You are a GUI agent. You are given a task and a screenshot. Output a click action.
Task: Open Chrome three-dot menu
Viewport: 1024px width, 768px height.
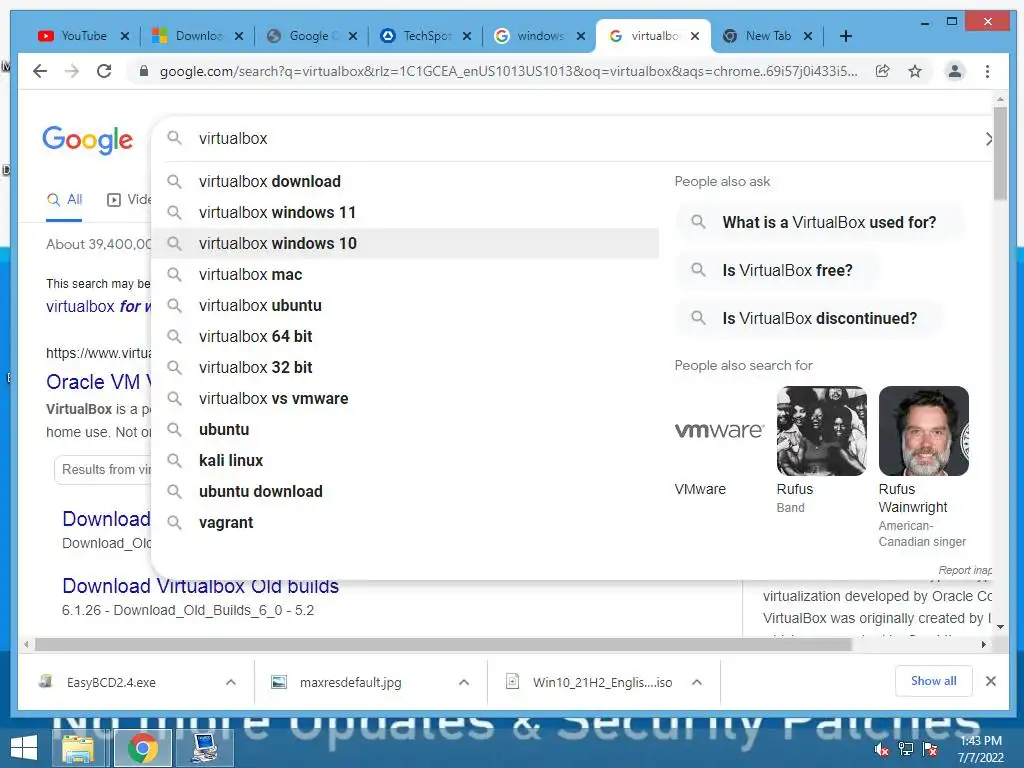987,71
